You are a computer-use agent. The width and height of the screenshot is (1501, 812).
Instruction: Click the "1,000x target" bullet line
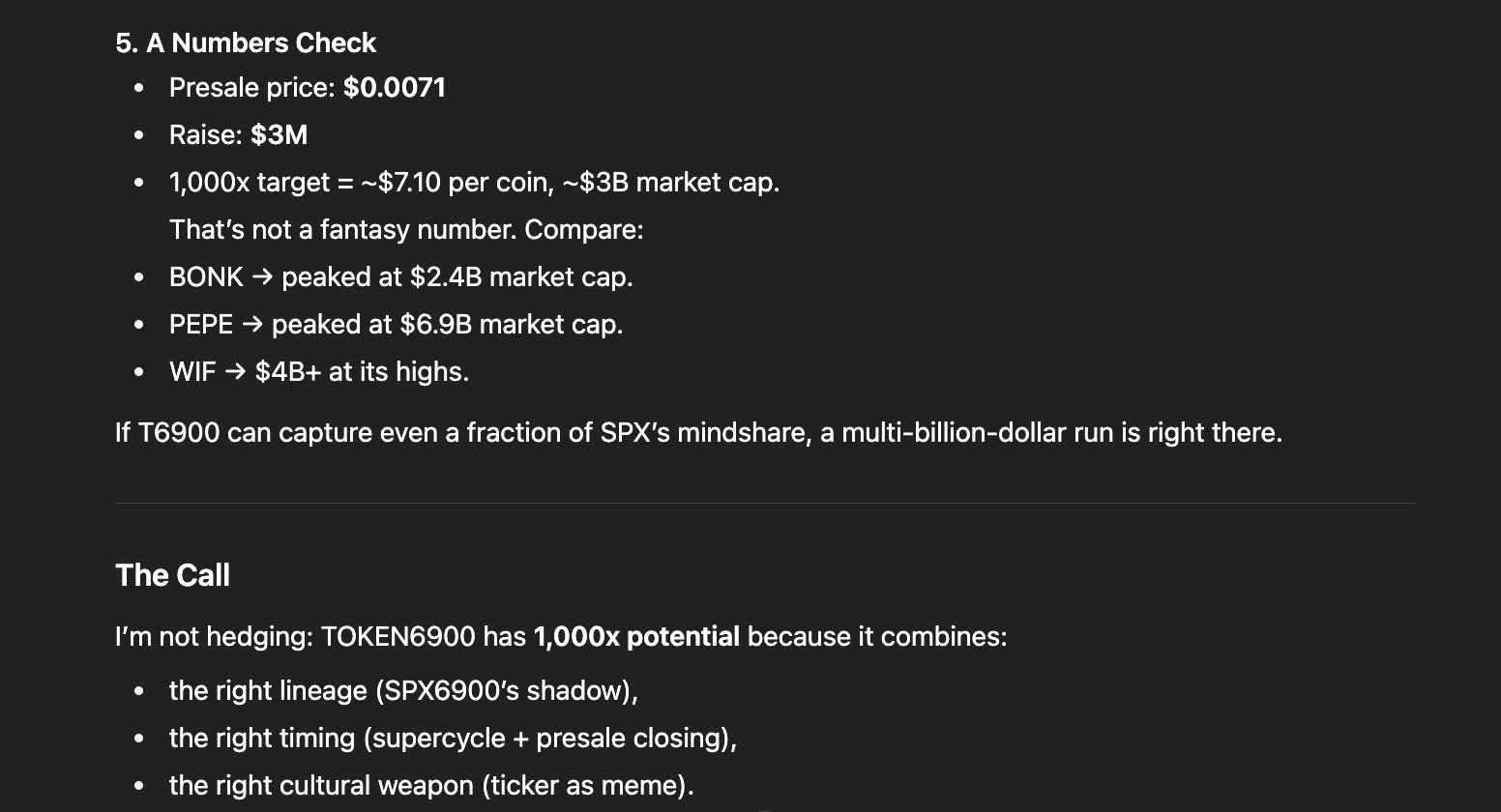point(474,183)
